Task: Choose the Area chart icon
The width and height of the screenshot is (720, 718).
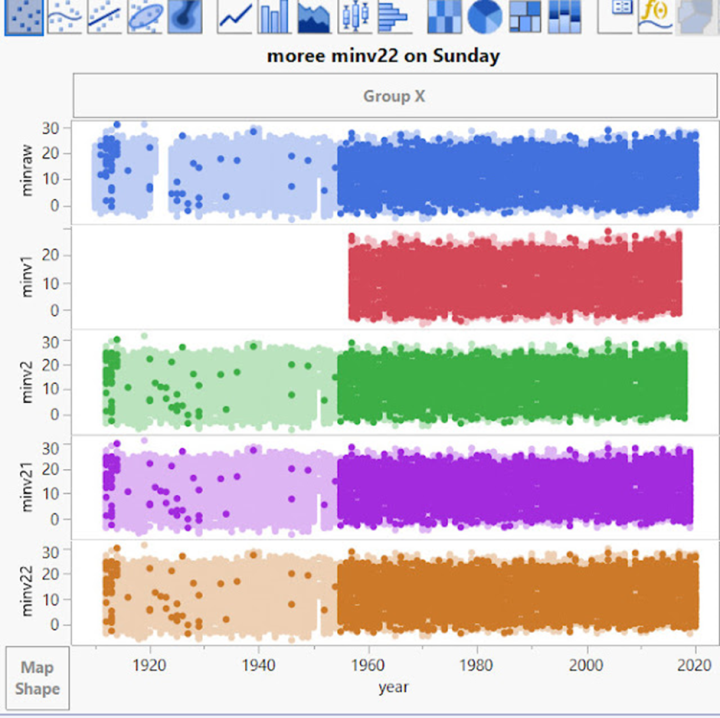Action: coord(313,15)
